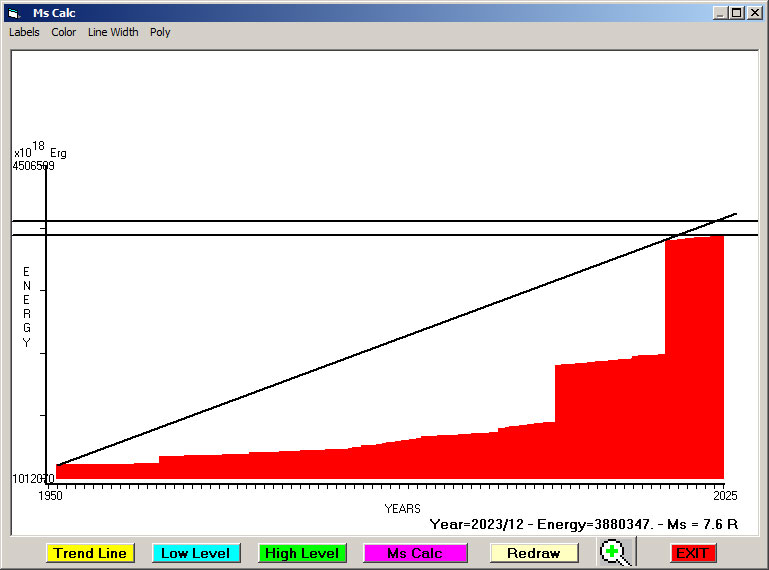Screen dimensions: 769x570
Task: Close the window with the X button
Action: pyautogui.click(x=755, y=13)
